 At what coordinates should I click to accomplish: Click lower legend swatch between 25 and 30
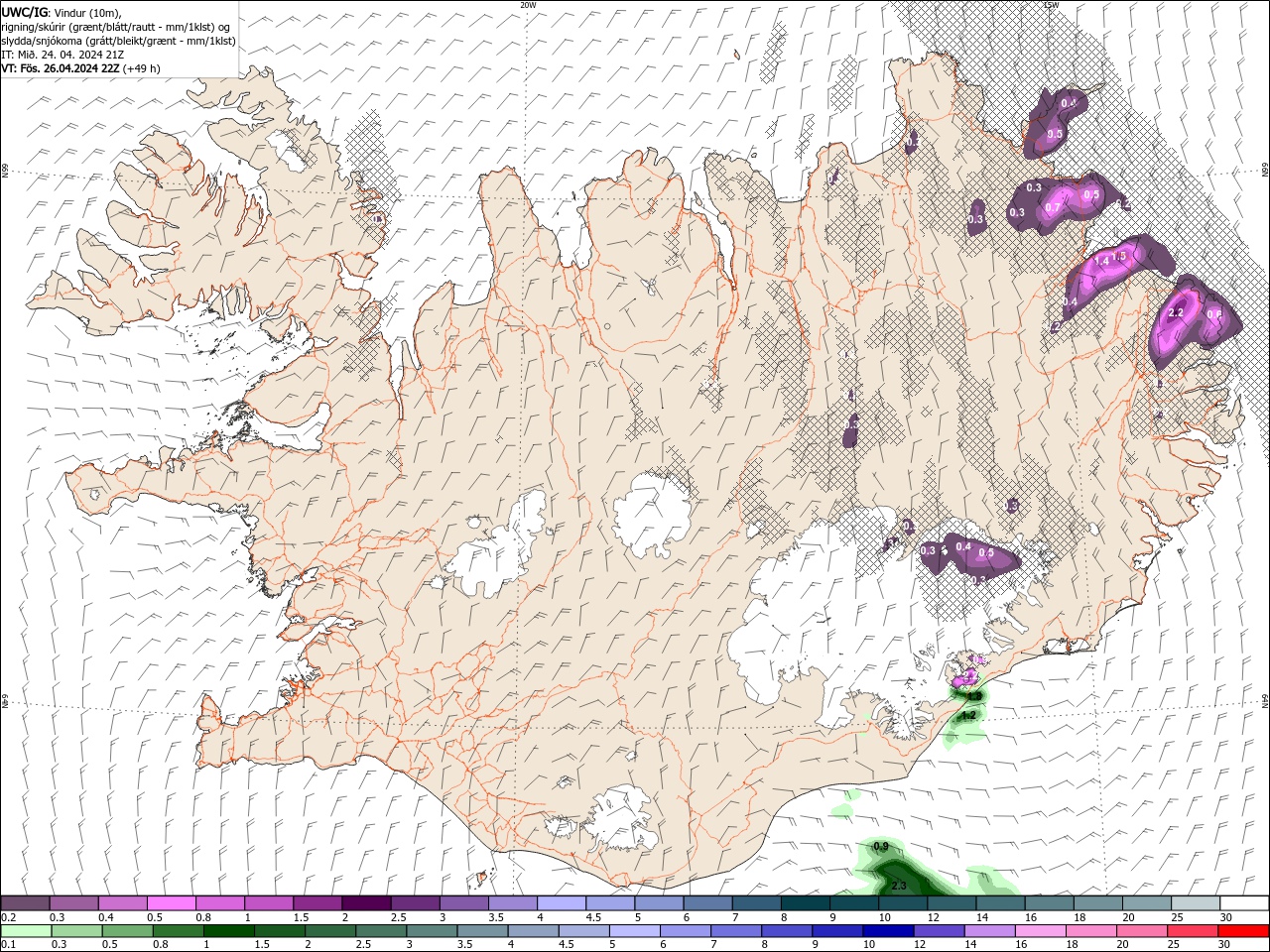[1193, 931]
